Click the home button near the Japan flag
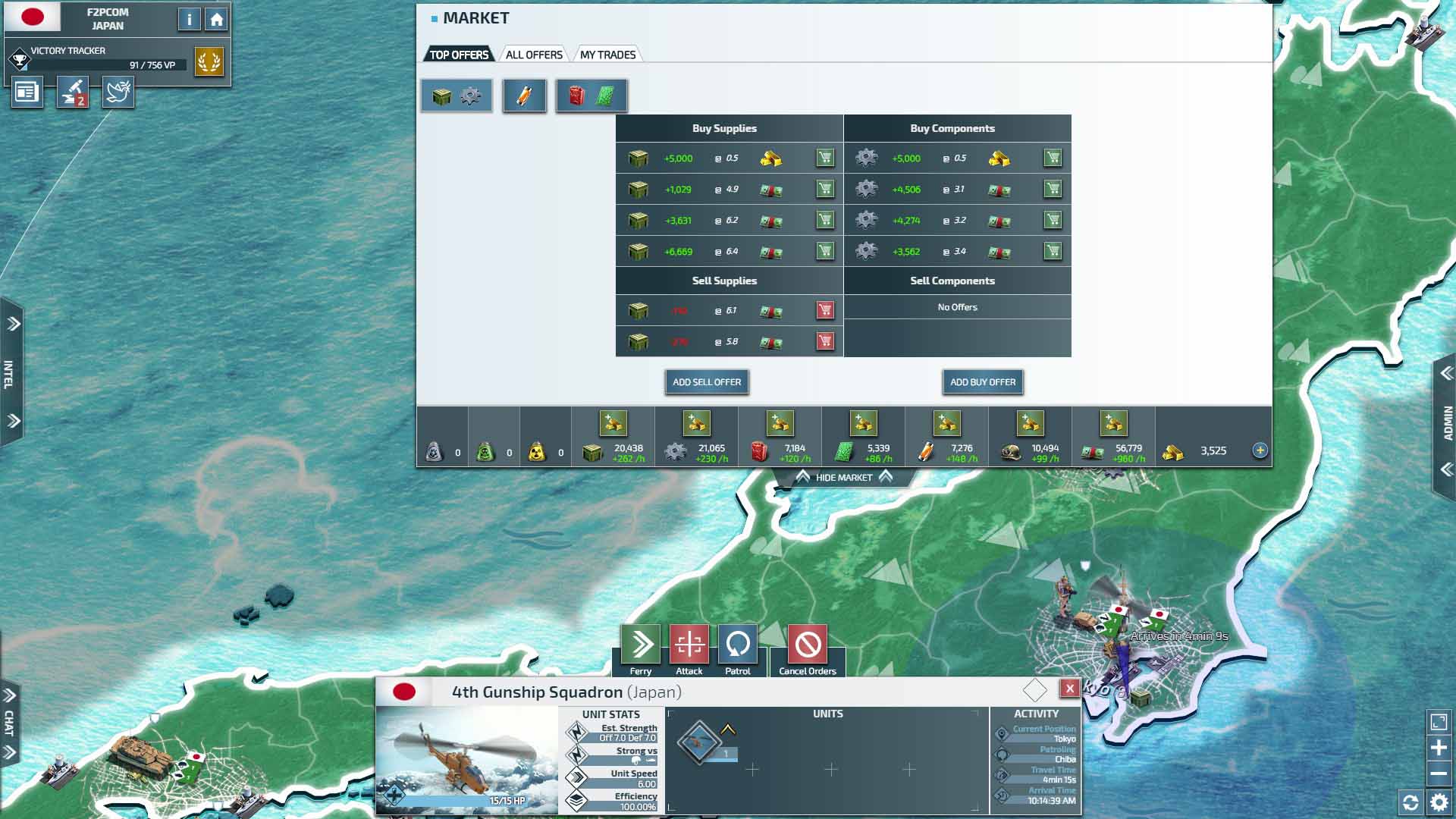The height and width of the screenshot is (819, 1456). [217, 20]
